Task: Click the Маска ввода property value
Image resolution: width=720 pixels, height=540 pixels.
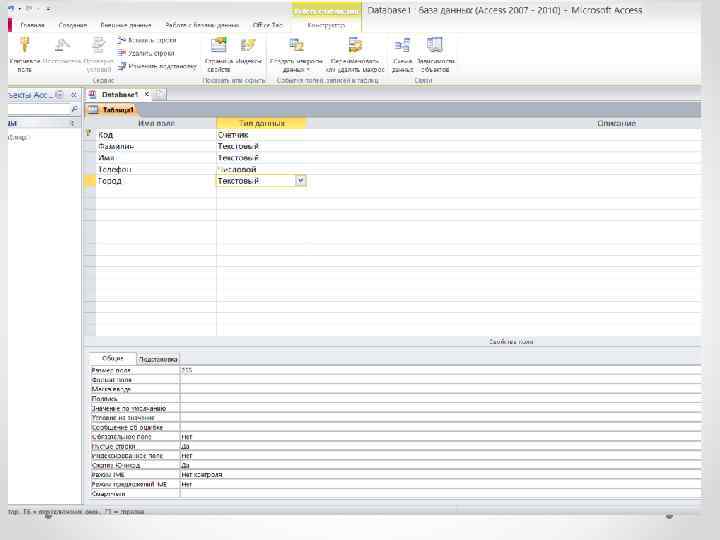Action: 440,389
